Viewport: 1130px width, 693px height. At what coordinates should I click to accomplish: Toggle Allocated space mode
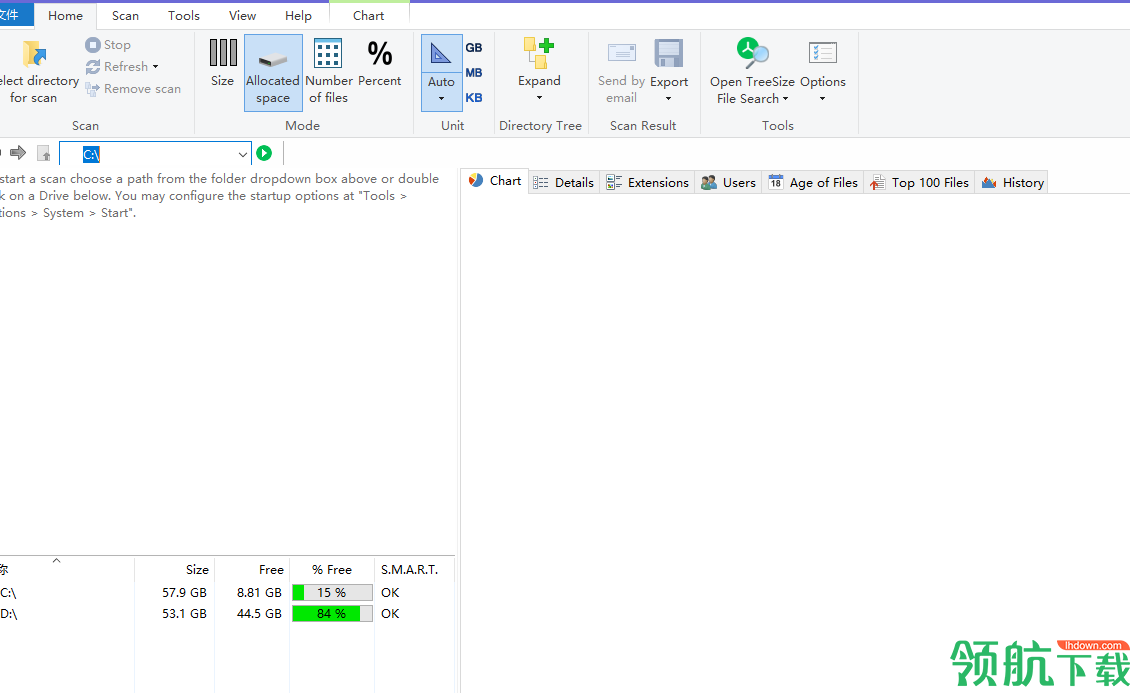(273, 72)
